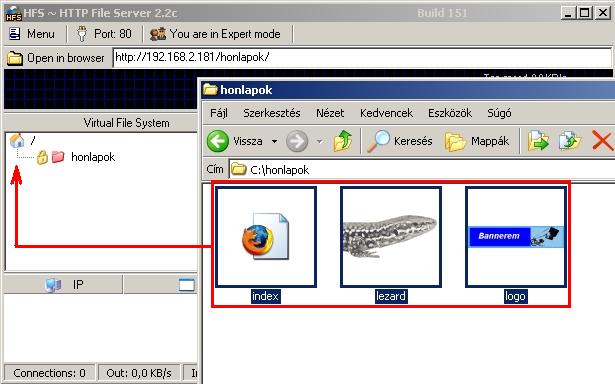Image resolution: width=615 pixels, height=384 pixels.
Task: Open Keresés search magnifier icon
Action: tap(378, 141)
